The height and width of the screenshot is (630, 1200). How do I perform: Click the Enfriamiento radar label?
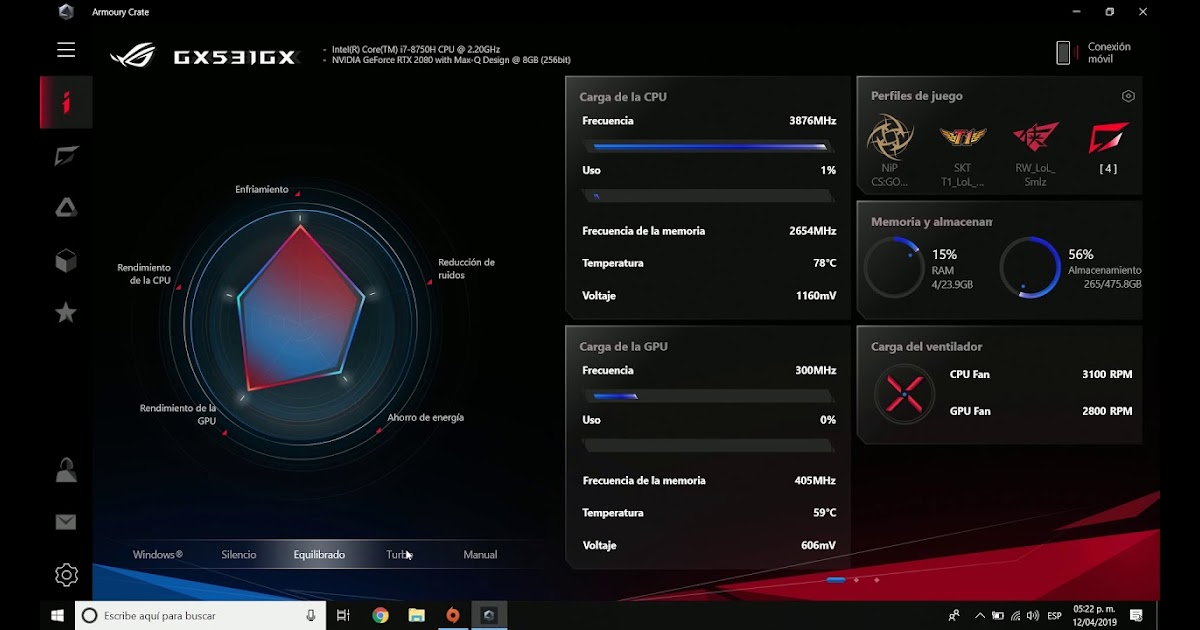point(262,189)
